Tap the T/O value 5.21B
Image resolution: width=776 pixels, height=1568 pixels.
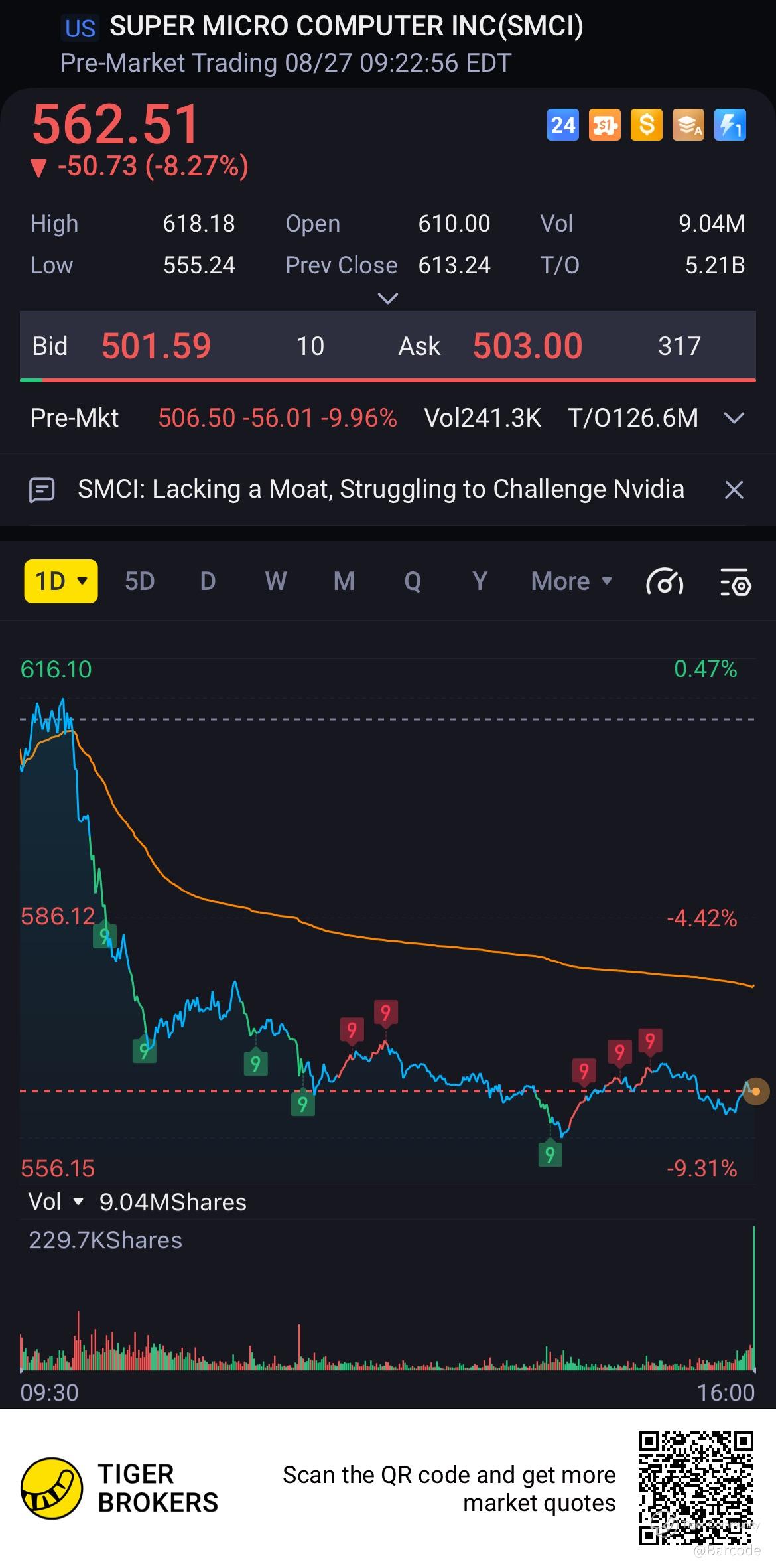pos(715,265)
